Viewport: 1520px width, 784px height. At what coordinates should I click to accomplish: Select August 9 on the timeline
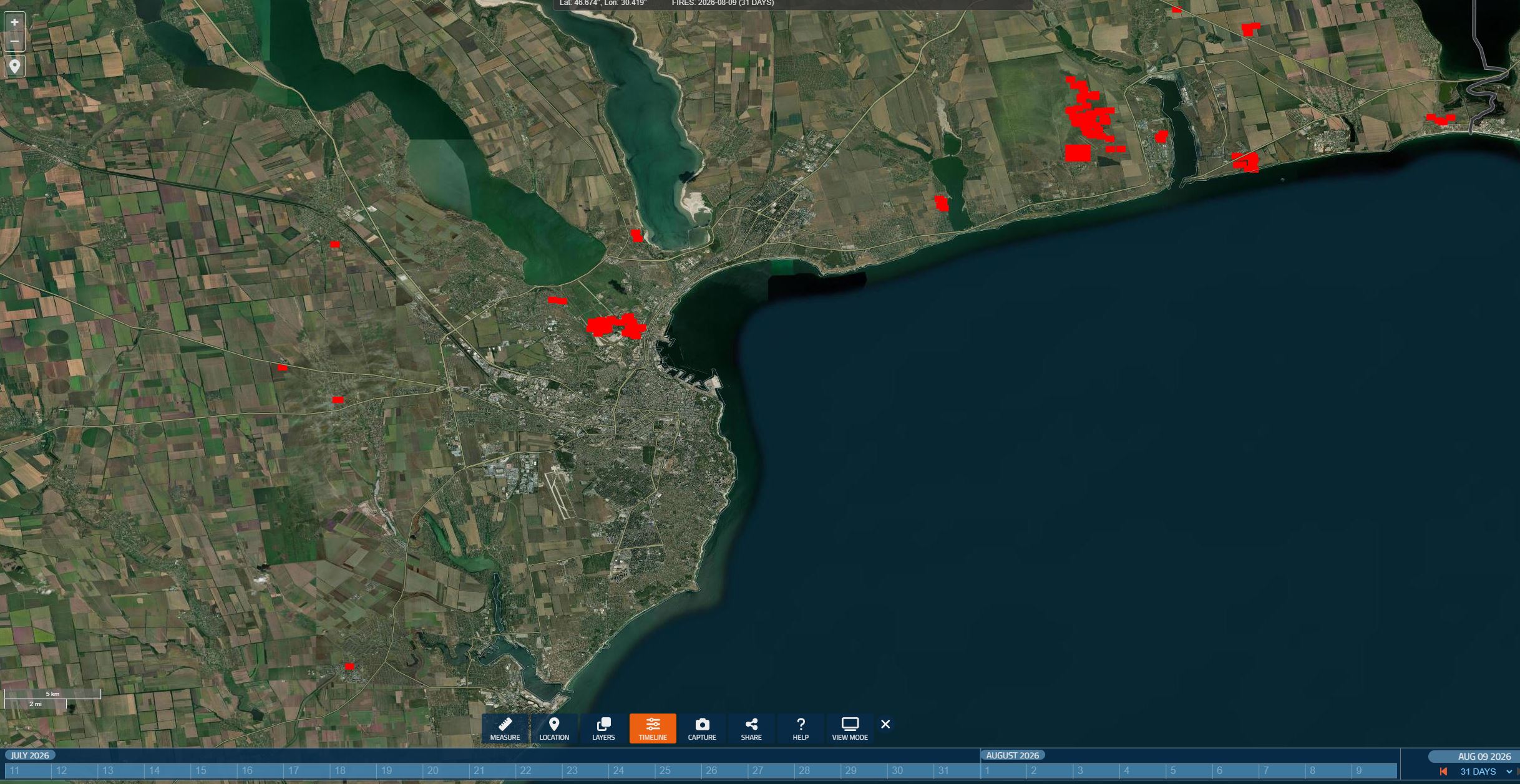(x=1375, y=771)
